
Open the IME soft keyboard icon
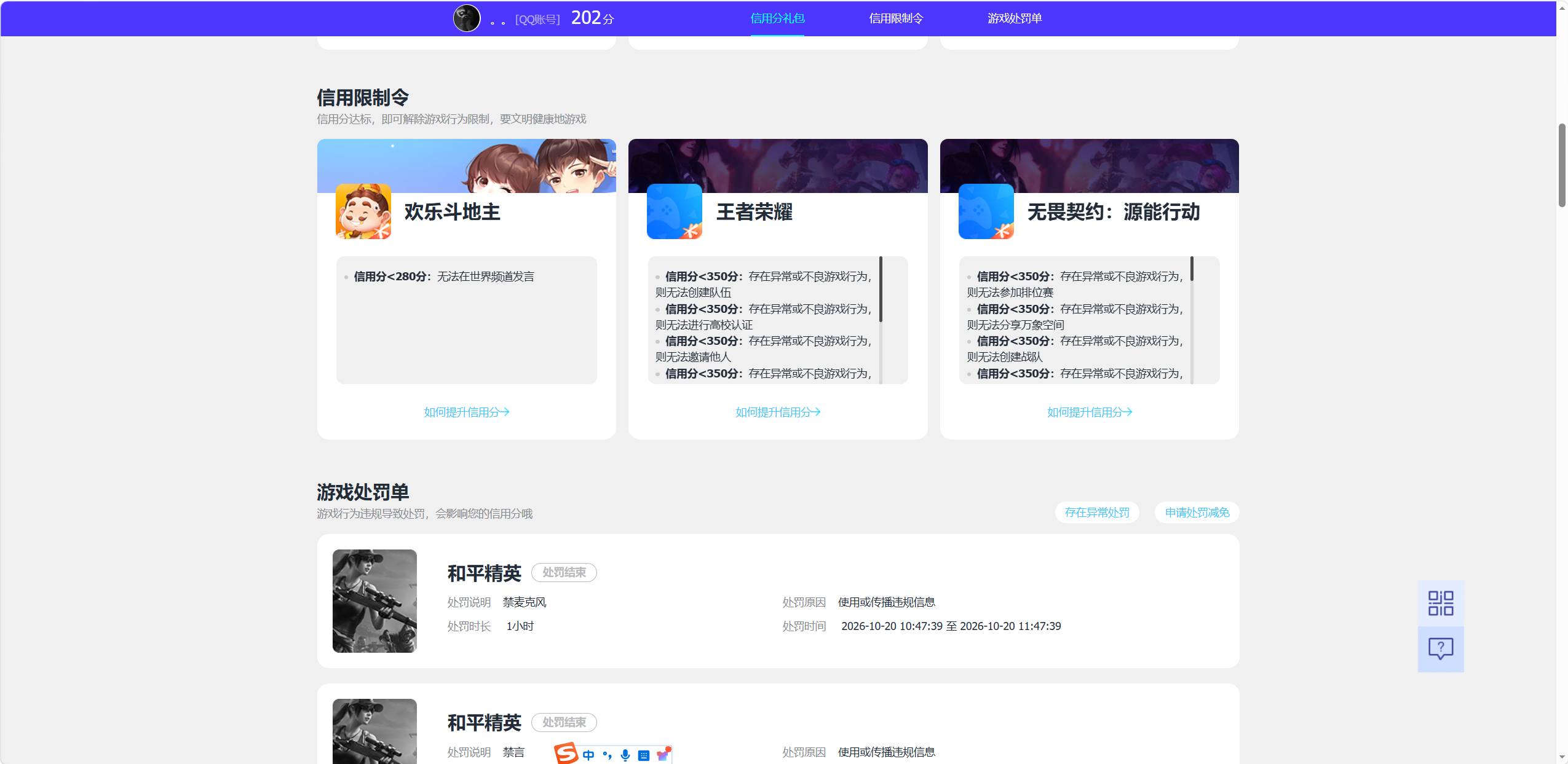point(644,755)
